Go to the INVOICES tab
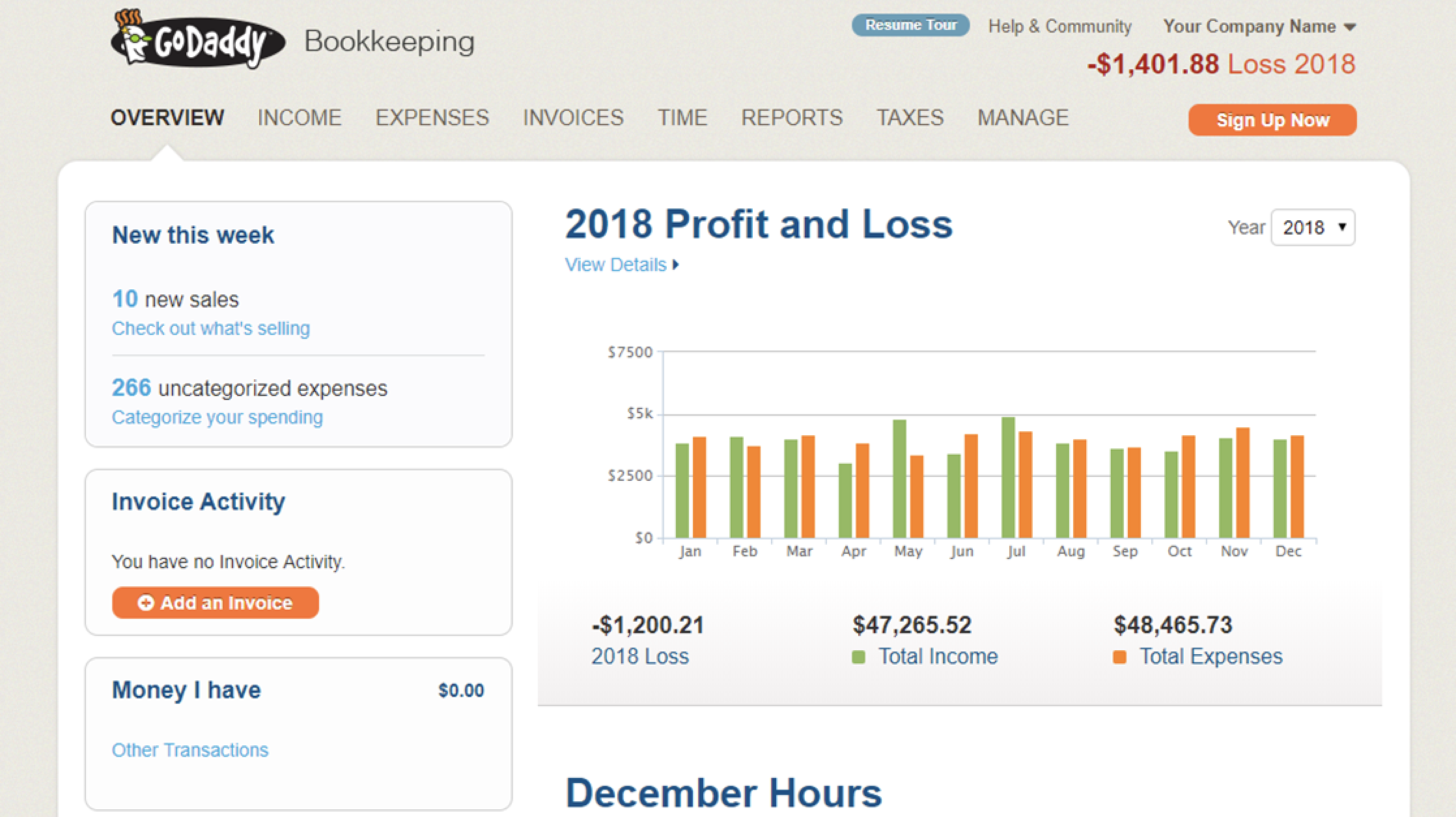Screen dimensions: 1456x817 (573, 118)
